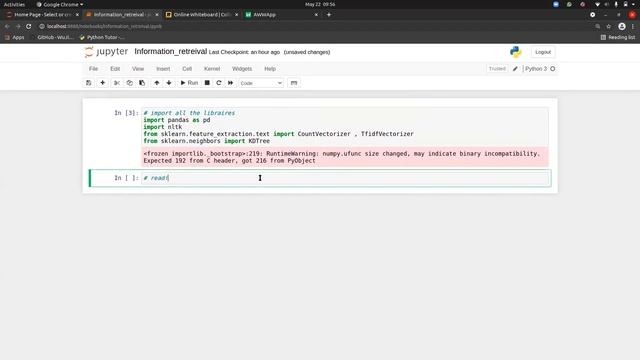Click the Python 3 kernel indicator circle

pos(553,69)
